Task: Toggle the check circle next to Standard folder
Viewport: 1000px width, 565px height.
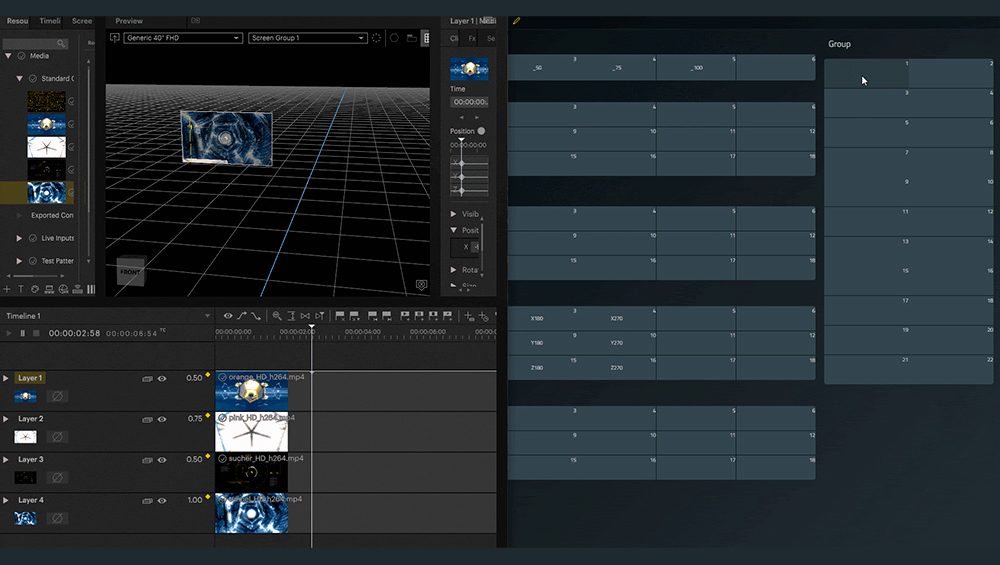Action: [33, 78]
